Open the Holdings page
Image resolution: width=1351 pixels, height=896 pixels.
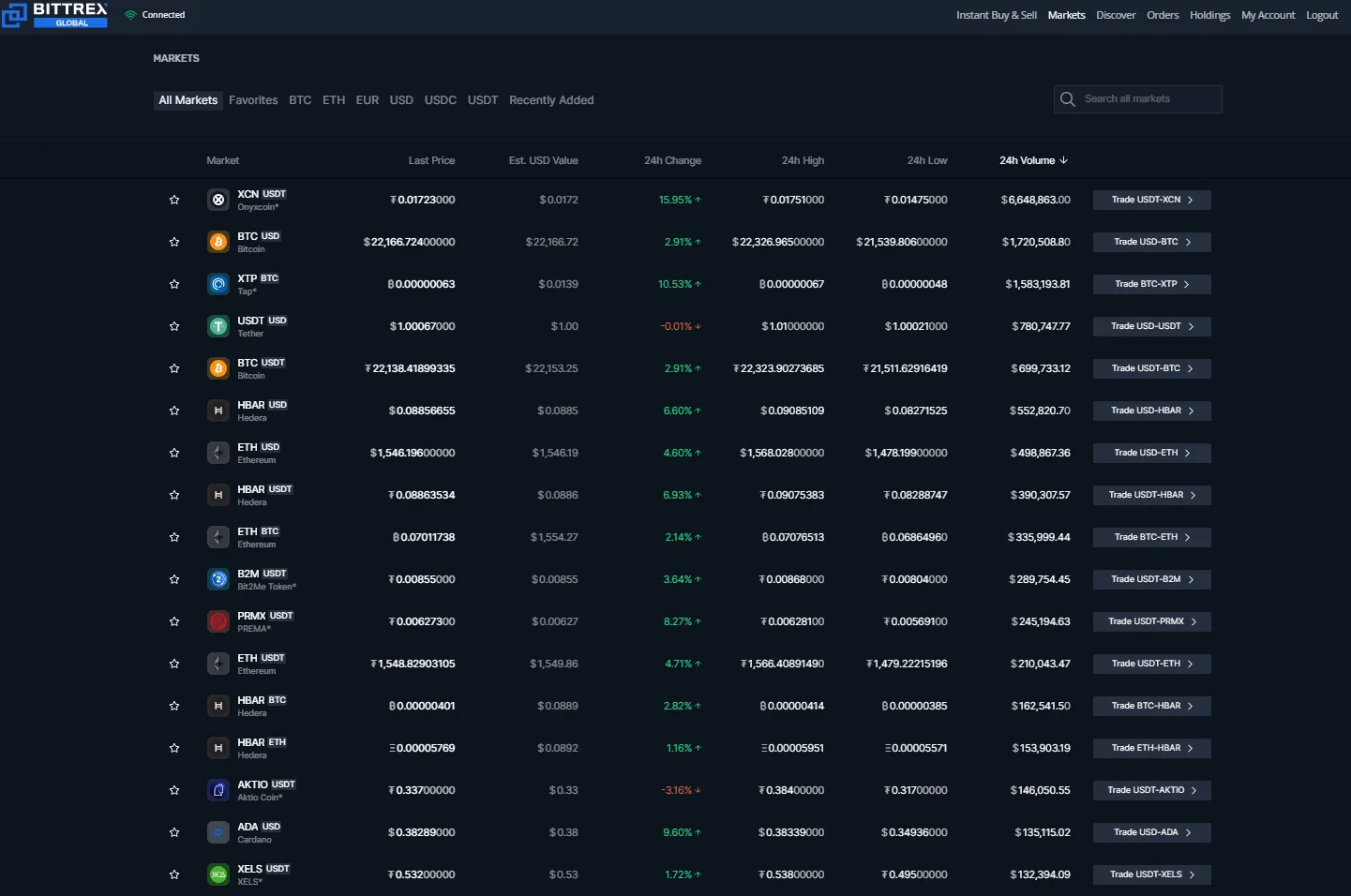click(1209, 15)
